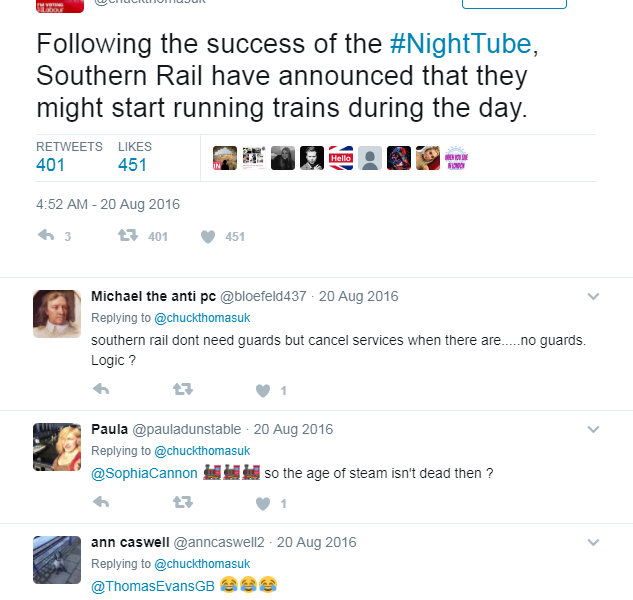
Task: Retweet the main Southern Rail tweet
Action: (x=127, y=237)
